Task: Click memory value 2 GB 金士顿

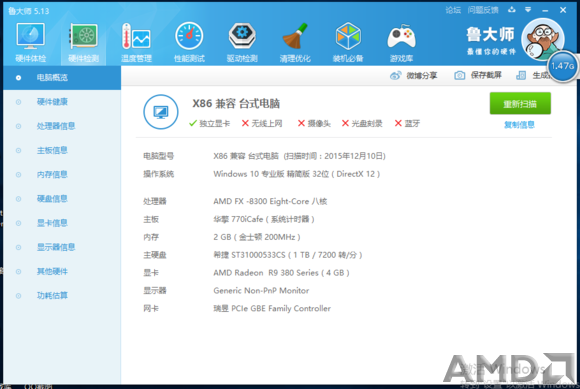Action: click(257, 237)
